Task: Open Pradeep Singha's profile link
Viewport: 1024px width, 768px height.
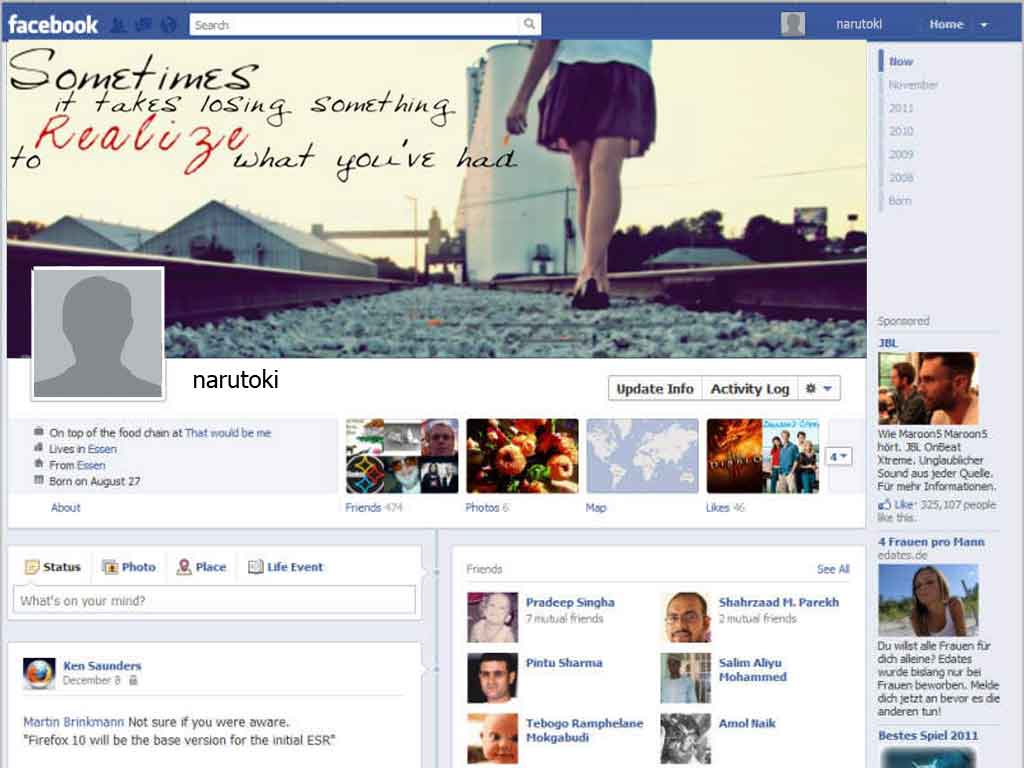Action: 570,603
